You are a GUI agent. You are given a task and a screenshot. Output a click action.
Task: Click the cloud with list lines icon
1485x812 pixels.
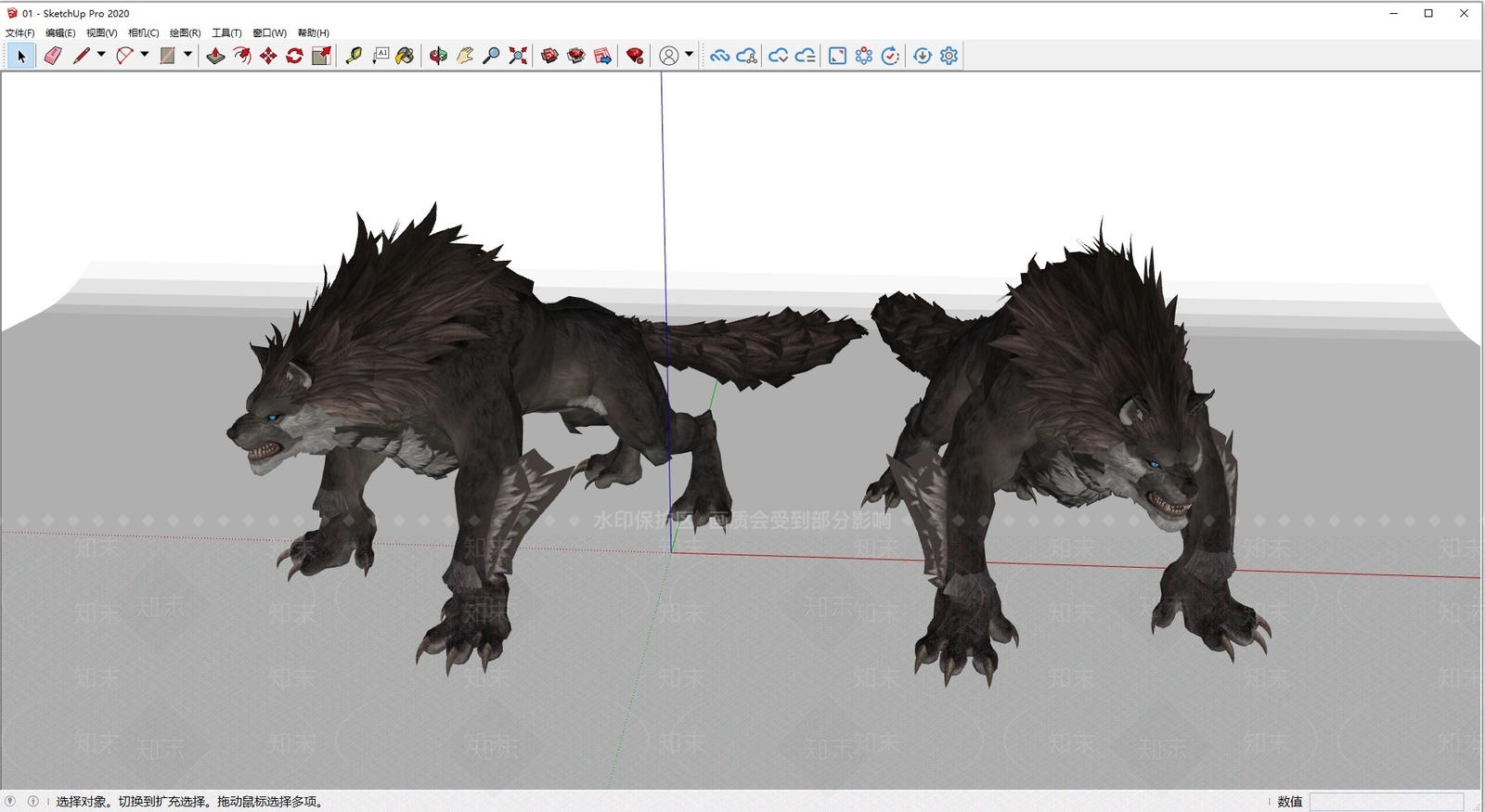(805, 57)
